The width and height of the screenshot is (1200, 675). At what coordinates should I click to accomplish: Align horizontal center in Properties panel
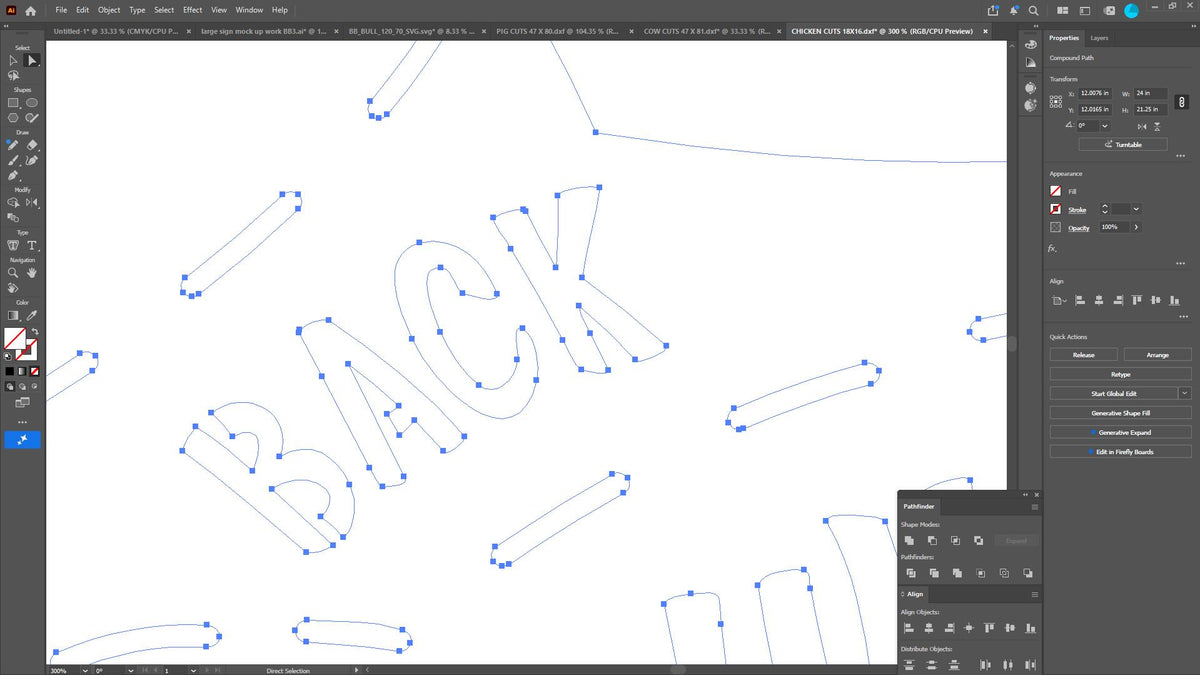pos(1099,300)
